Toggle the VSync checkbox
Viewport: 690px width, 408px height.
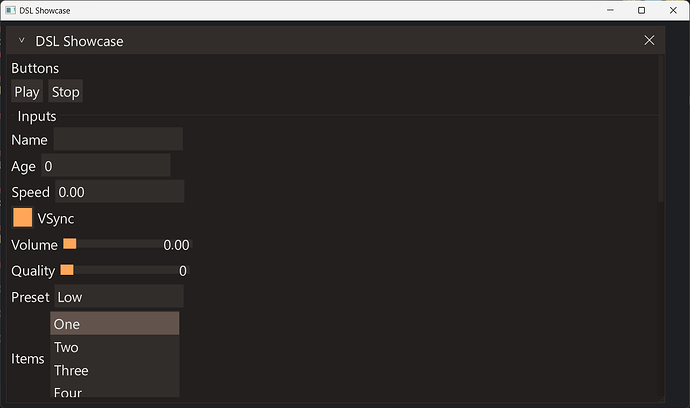22,217
